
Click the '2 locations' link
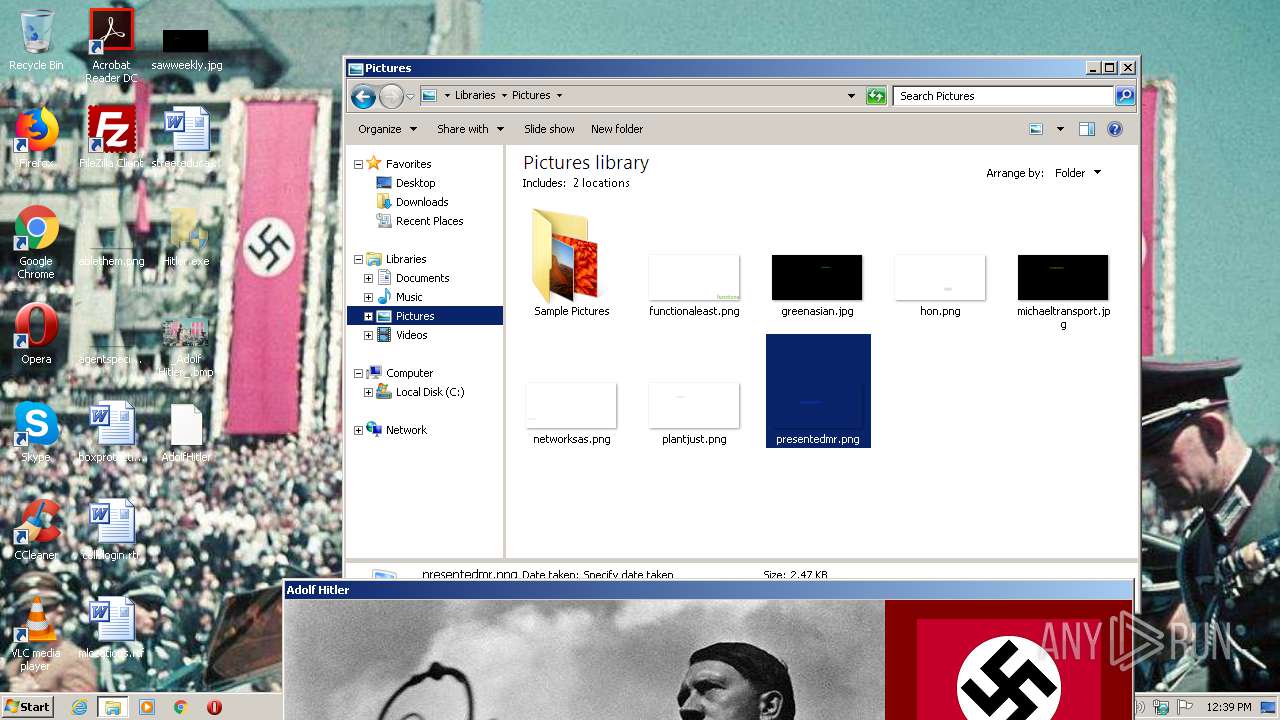click(x=601, y=183)
